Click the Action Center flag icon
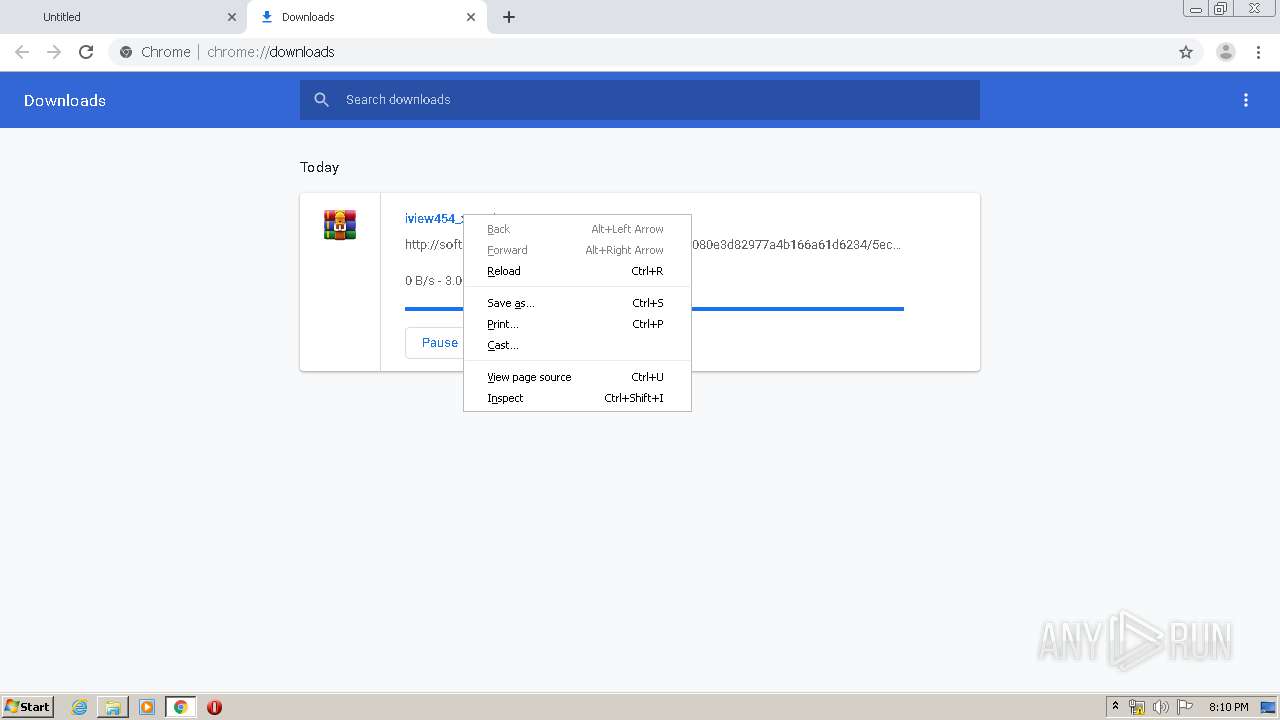The height and width of the screenshot is (720, 1280). tap(1185, 707)
